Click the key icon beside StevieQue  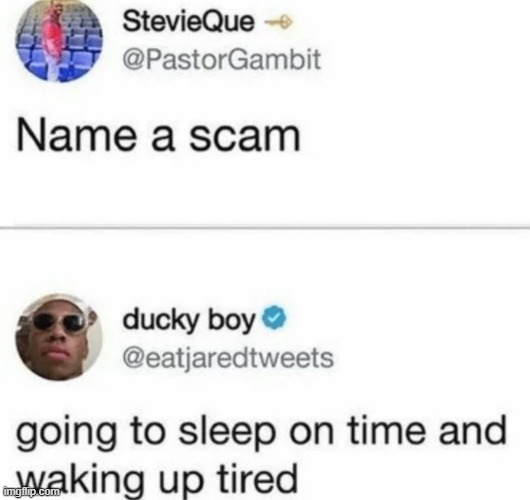tap(279, 23)
